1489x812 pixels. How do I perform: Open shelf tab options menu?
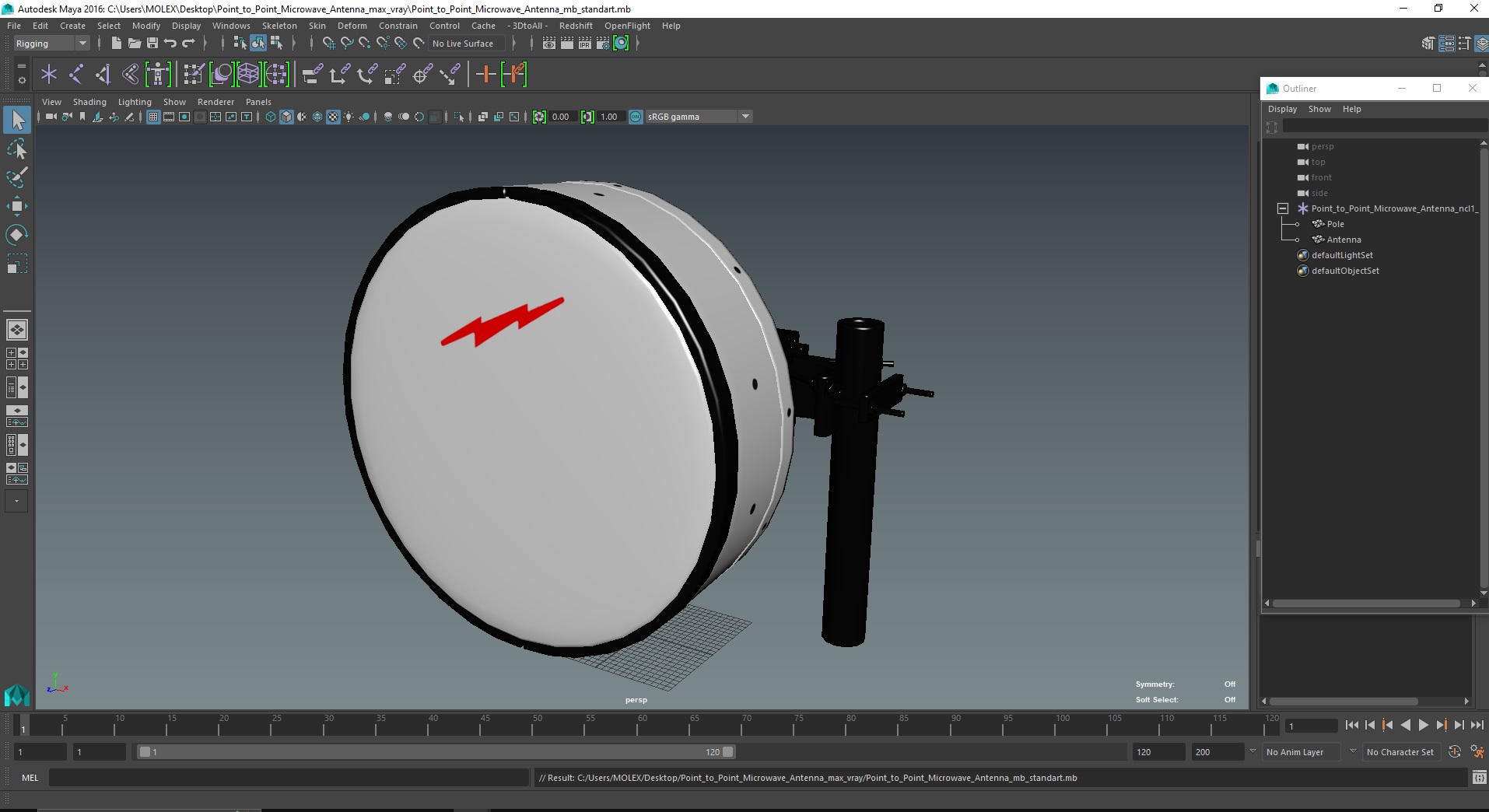(21, 67)
